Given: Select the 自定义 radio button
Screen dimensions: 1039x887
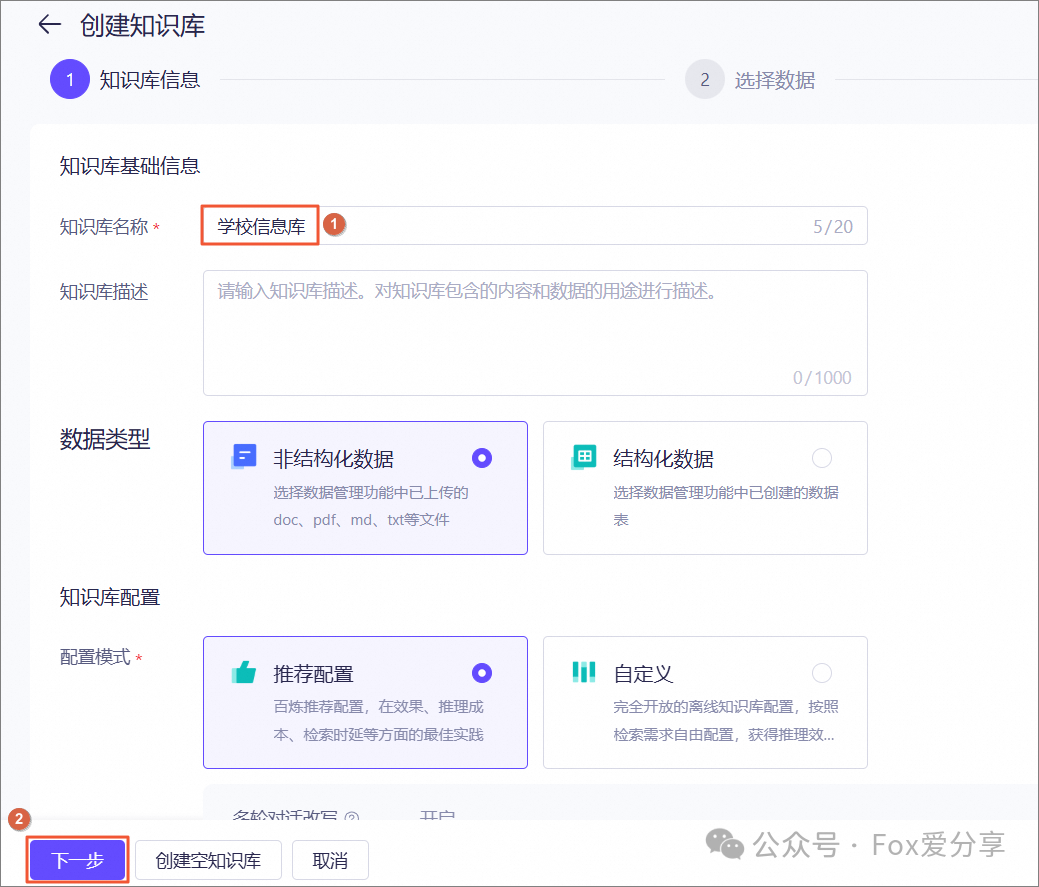Looking at the screenshot, I should tap(822, 673).
